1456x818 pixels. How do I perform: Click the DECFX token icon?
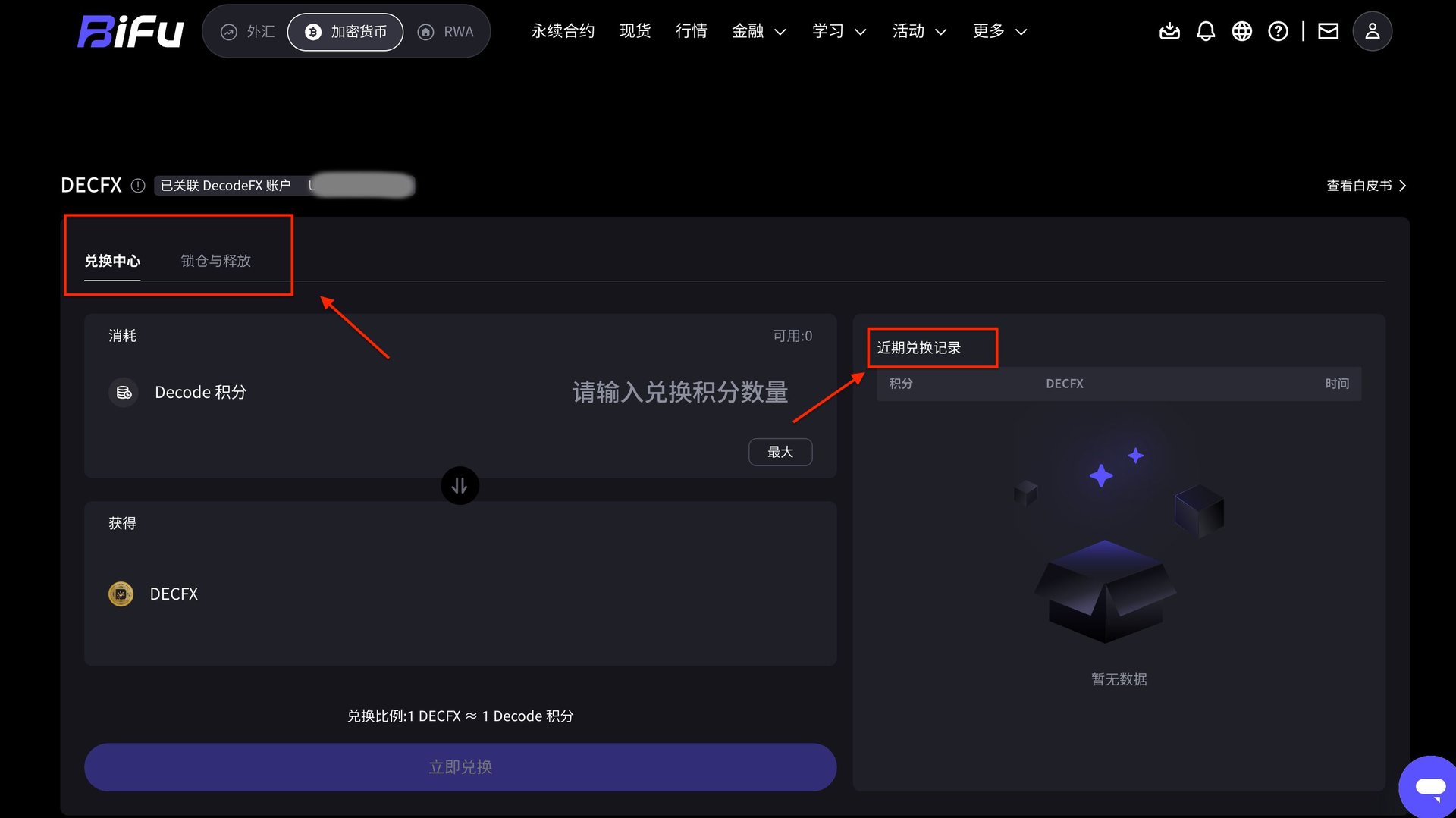[x=121, y=594]
